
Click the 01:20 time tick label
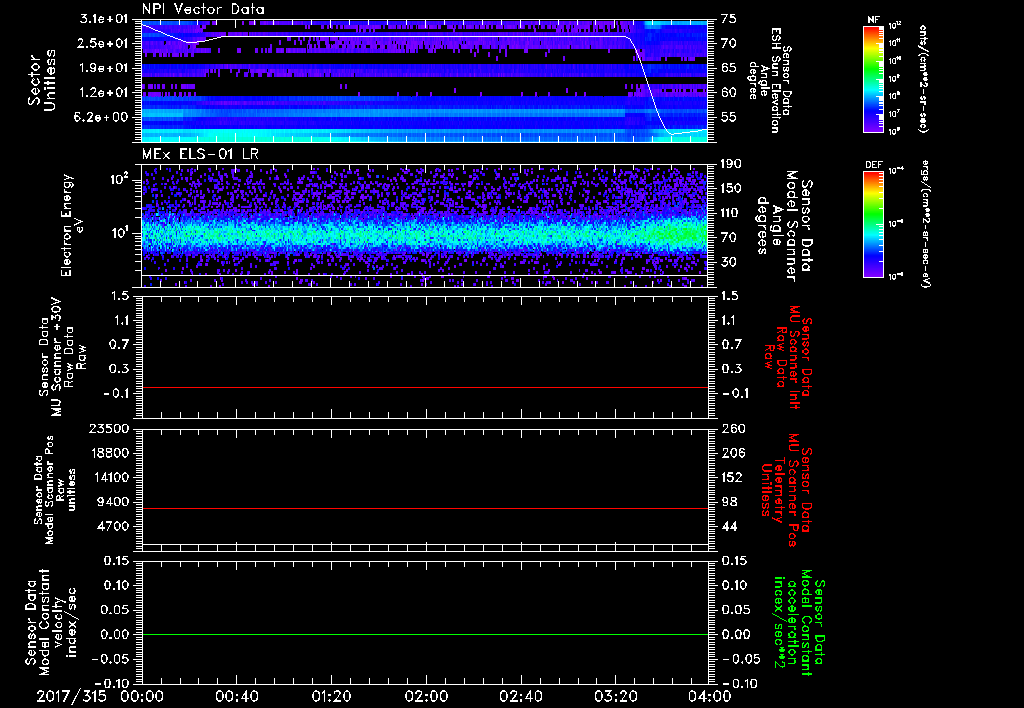[x=331, y=696]
